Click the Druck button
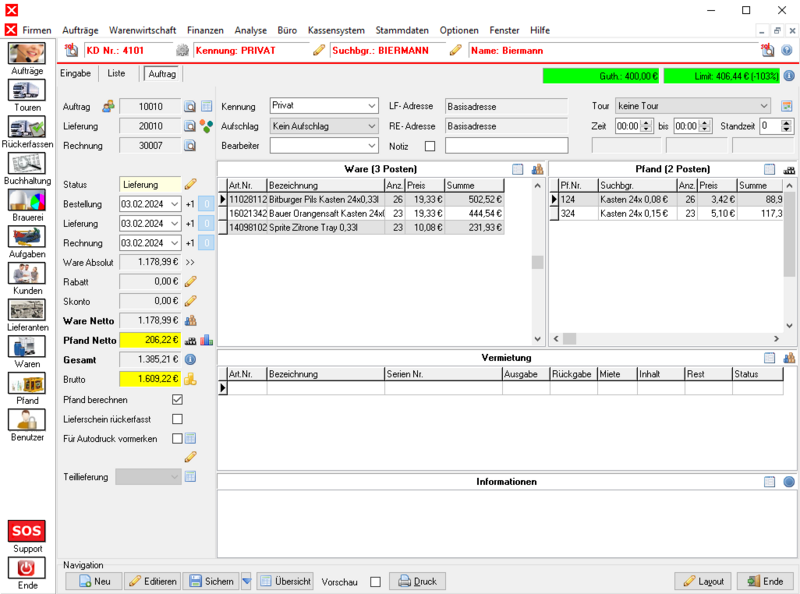This screenshot has width=800, height=594. tap(416, 581)
